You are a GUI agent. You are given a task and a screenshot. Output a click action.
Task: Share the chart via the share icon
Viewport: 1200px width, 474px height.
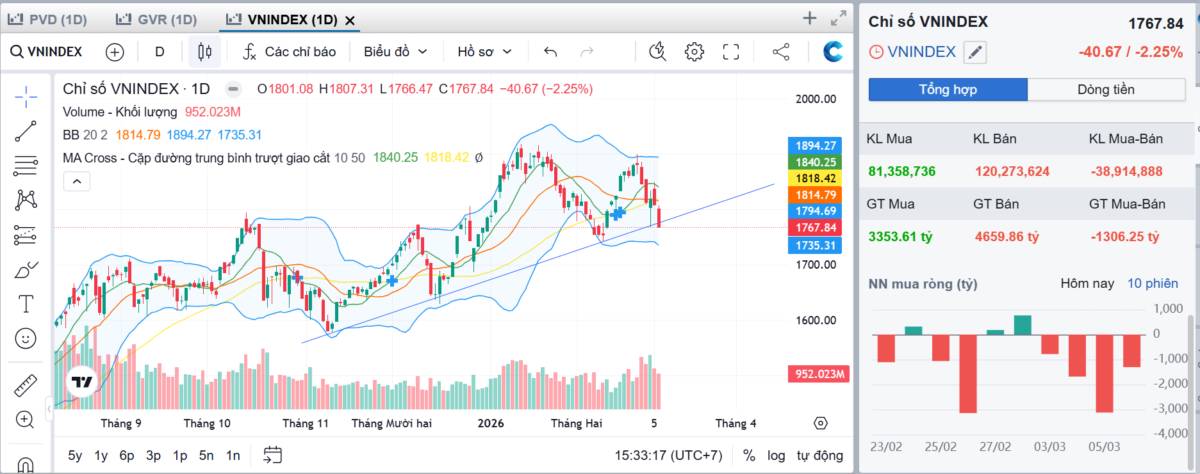(781, 52)
